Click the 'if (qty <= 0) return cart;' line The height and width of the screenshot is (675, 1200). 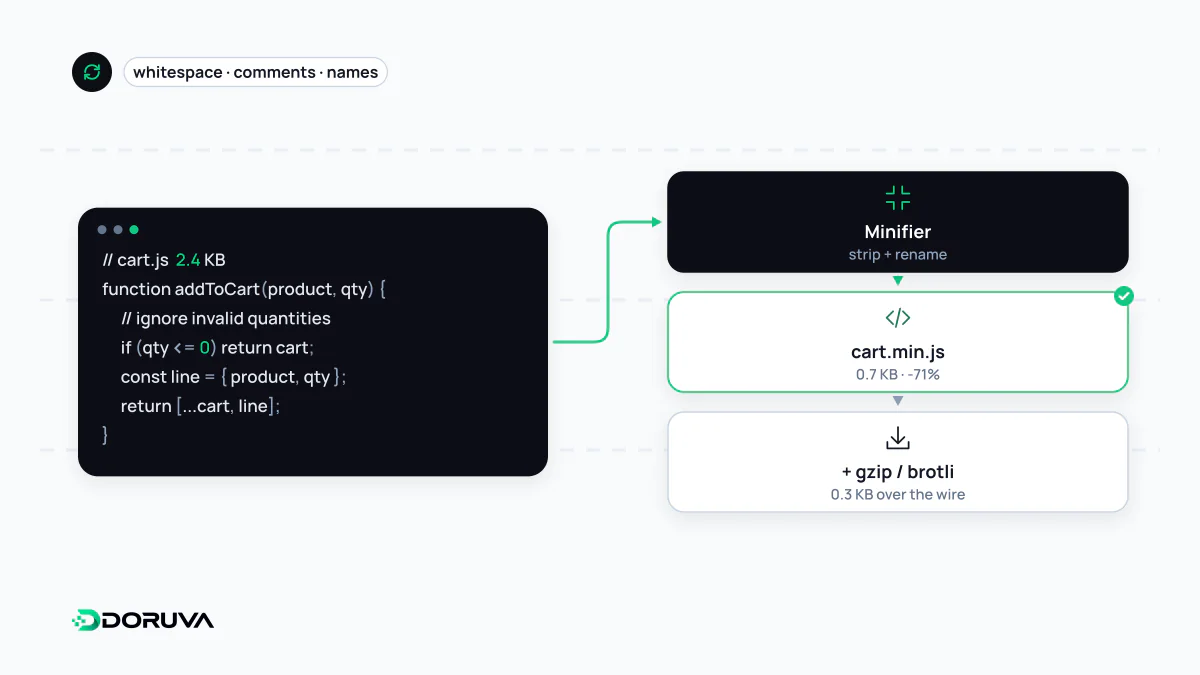pyautogui.click(x=217, y=347)
